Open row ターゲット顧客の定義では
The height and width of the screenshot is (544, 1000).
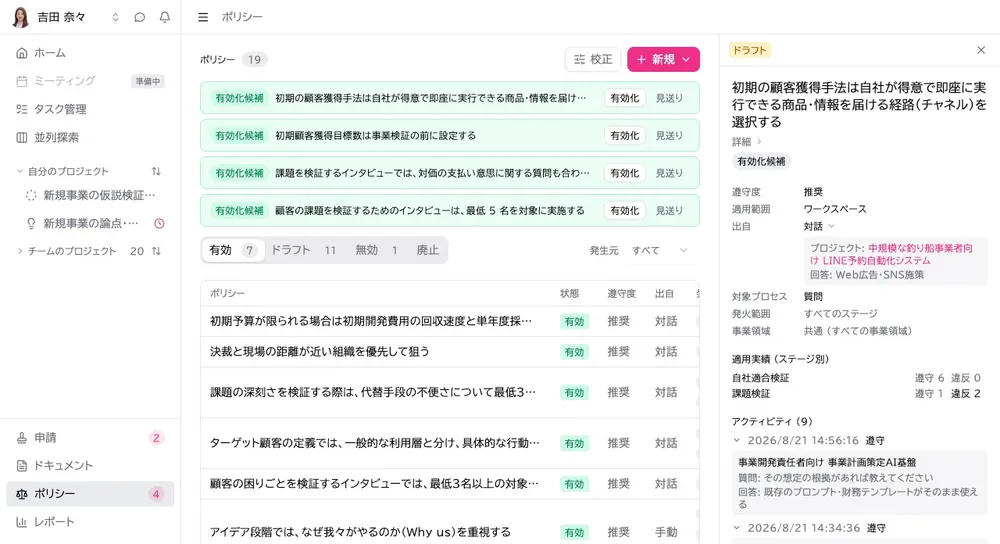click(450, 443)
